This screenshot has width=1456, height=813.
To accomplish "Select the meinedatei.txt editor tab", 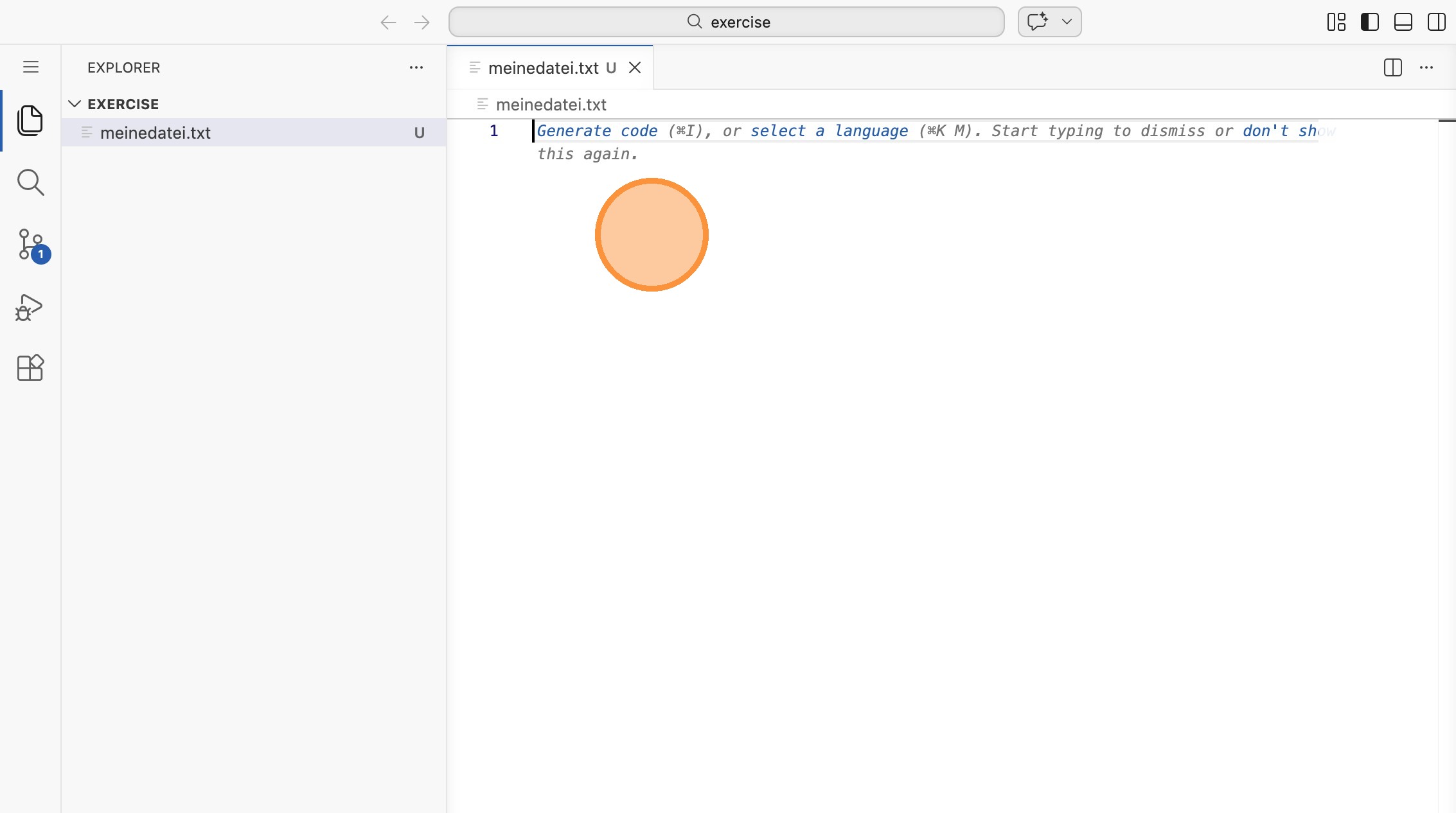I will click(x=543, y=67).
